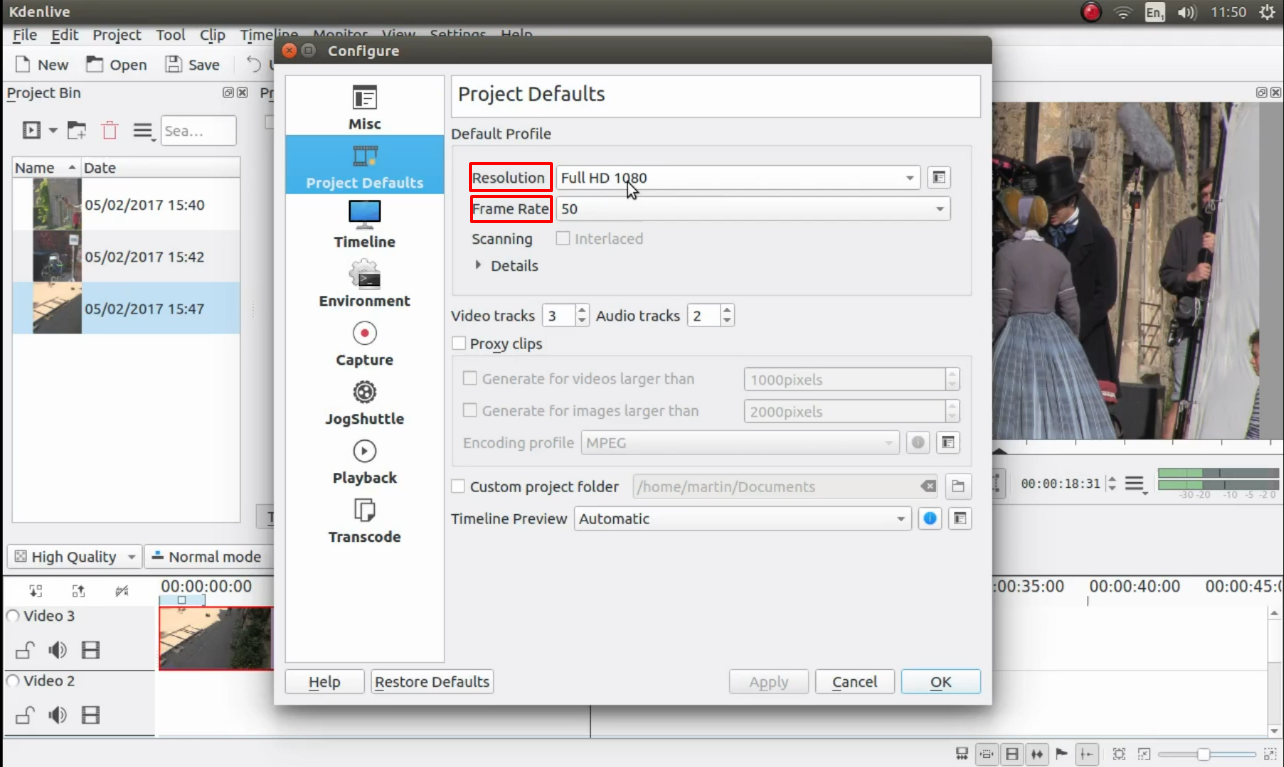Viewport: 1284px width, 767px height.
Task: Open the Normal mode dropdown
Action: 207,557
